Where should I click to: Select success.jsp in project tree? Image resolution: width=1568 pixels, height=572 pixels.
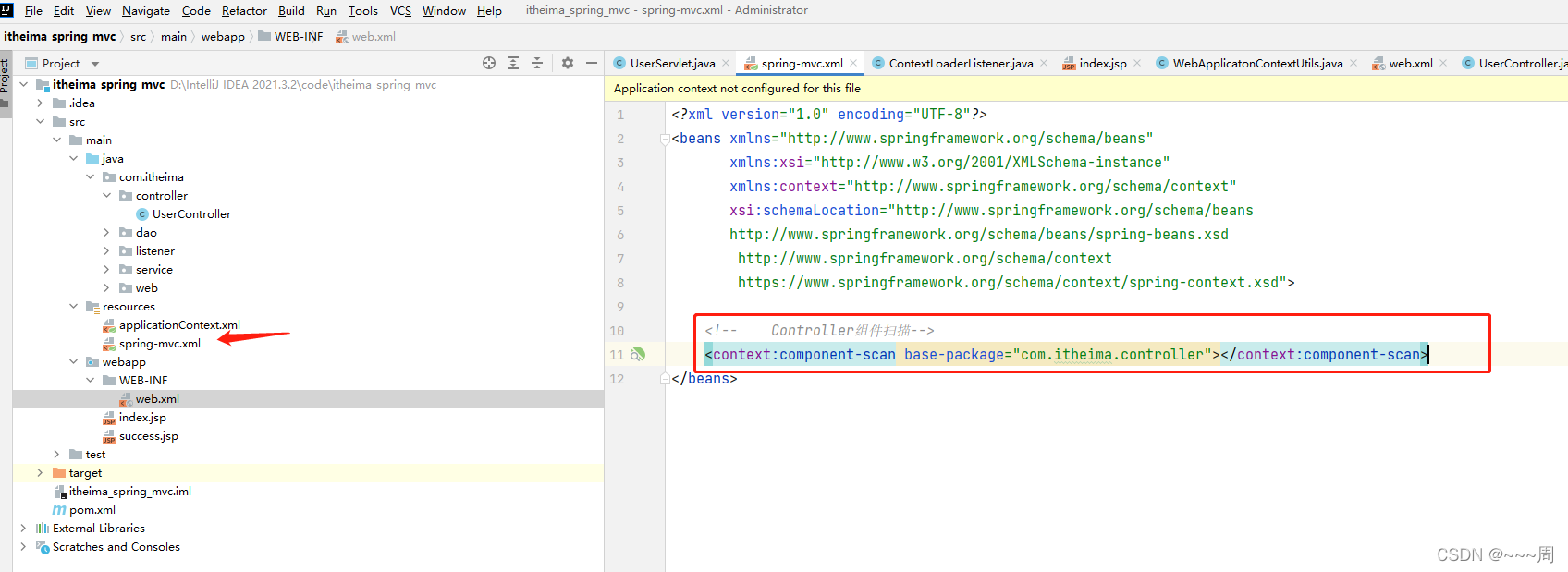148,435
